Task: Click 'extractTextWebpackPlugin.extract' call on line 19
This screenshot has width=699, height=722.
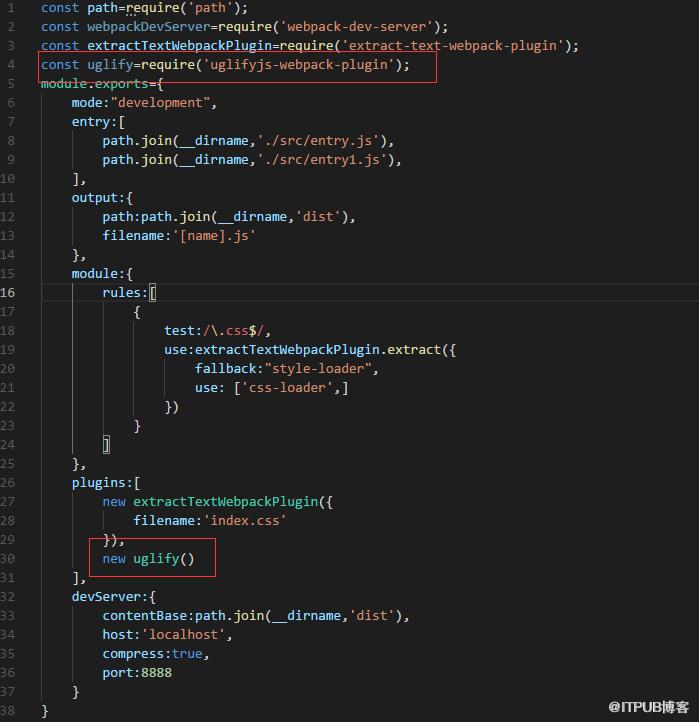Action: coord(318,349)
